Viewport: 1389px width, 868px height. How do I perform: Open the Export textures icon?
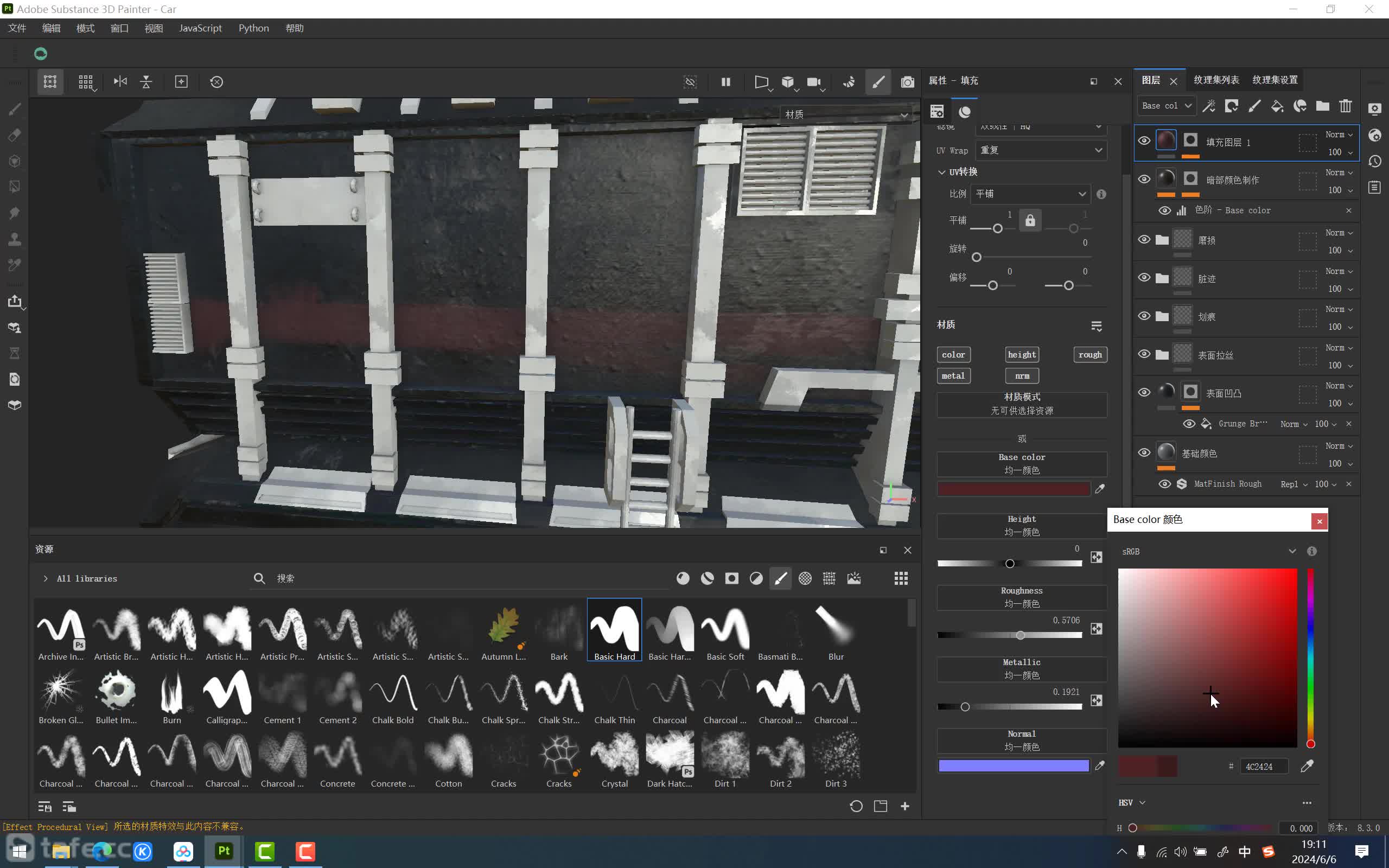coord(15,302)
